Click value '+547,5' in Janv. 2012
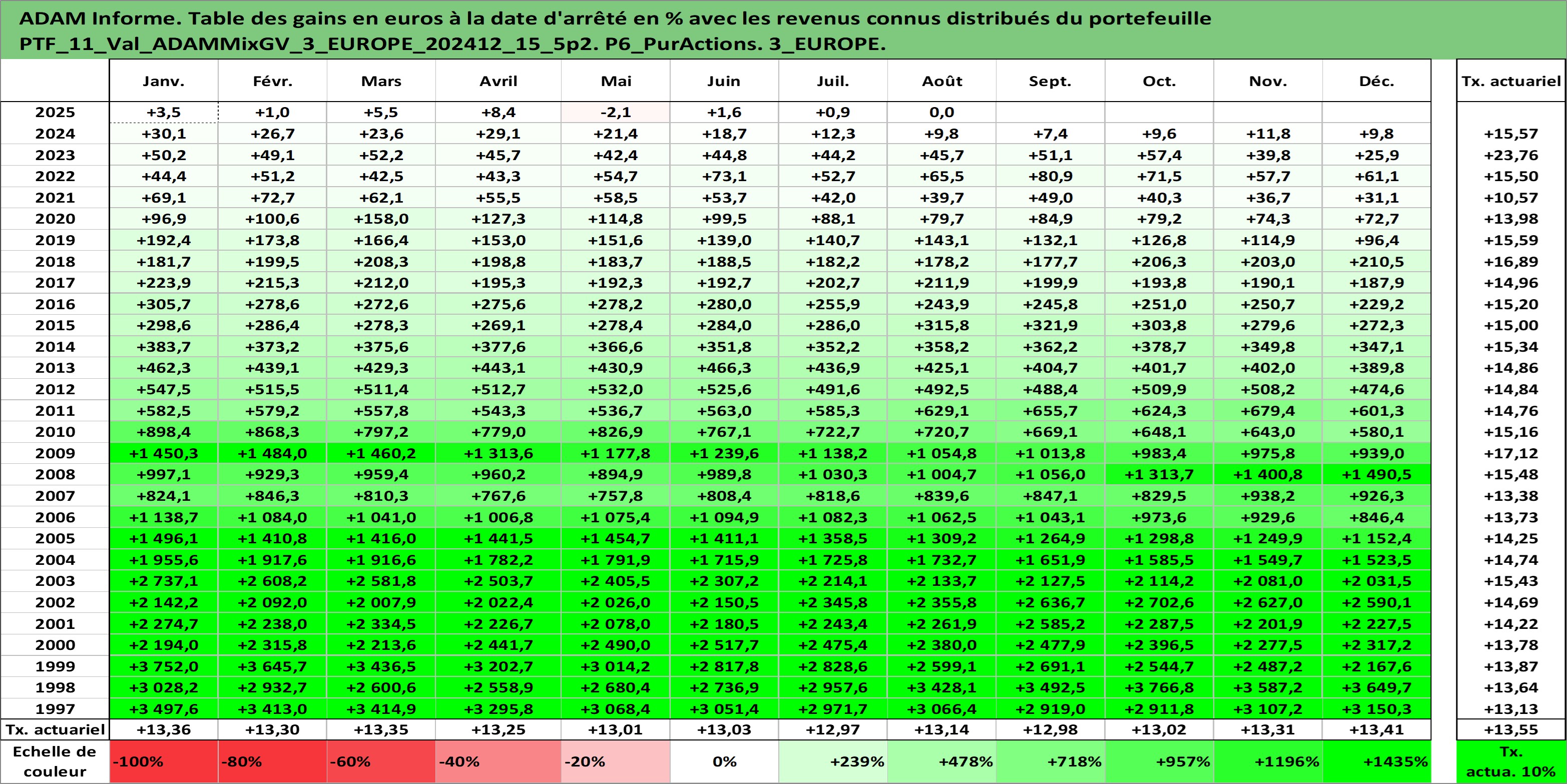This screenshot has width=1567, height=784. [x=164, y=389]
